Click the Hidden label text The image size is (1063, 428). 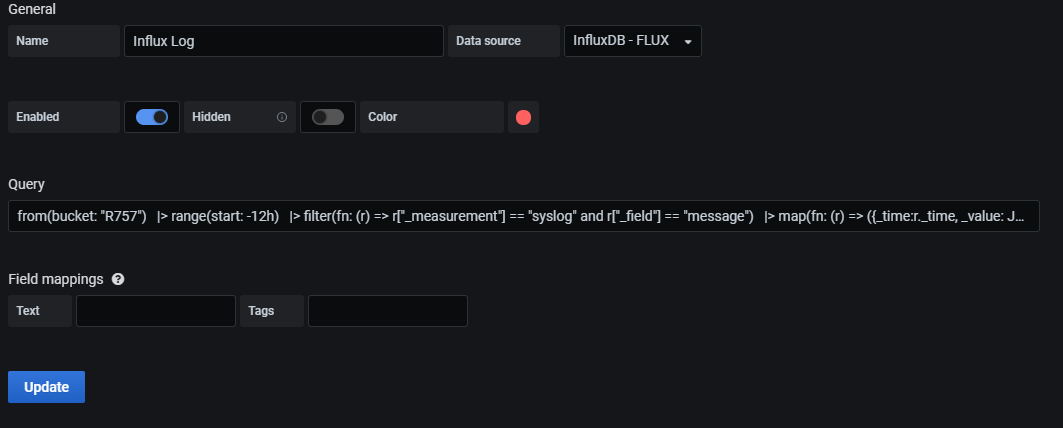212,117
